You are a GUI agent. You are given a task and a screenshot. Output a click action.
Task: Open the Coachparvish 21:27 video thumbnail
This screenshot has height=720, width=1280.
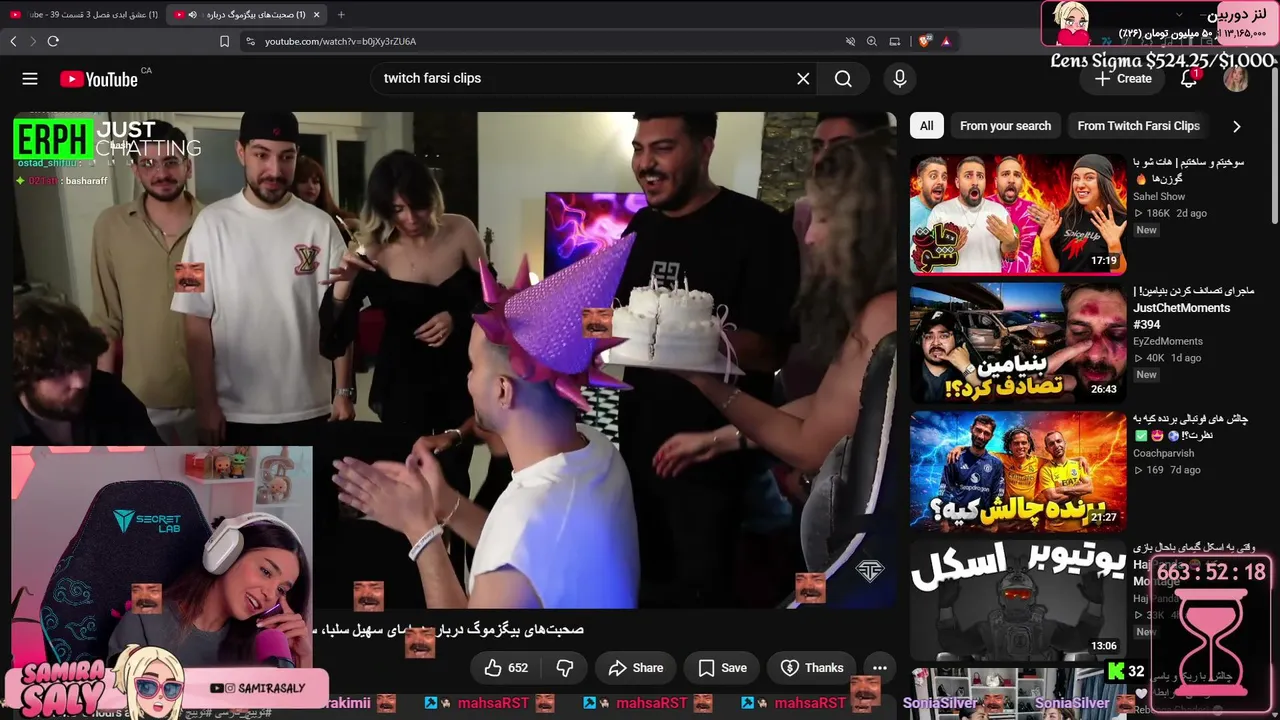[x=1018, y=471]
